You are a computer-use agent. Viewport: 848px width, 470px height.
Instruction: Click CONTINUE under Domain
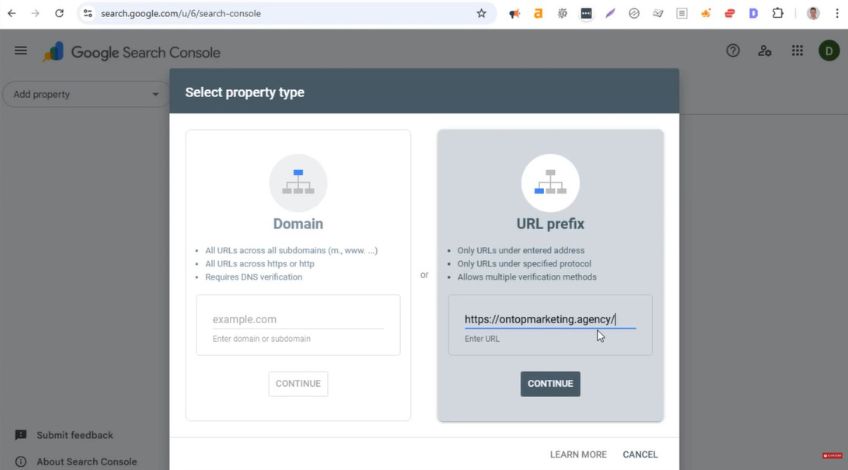[x=298, y=383]
